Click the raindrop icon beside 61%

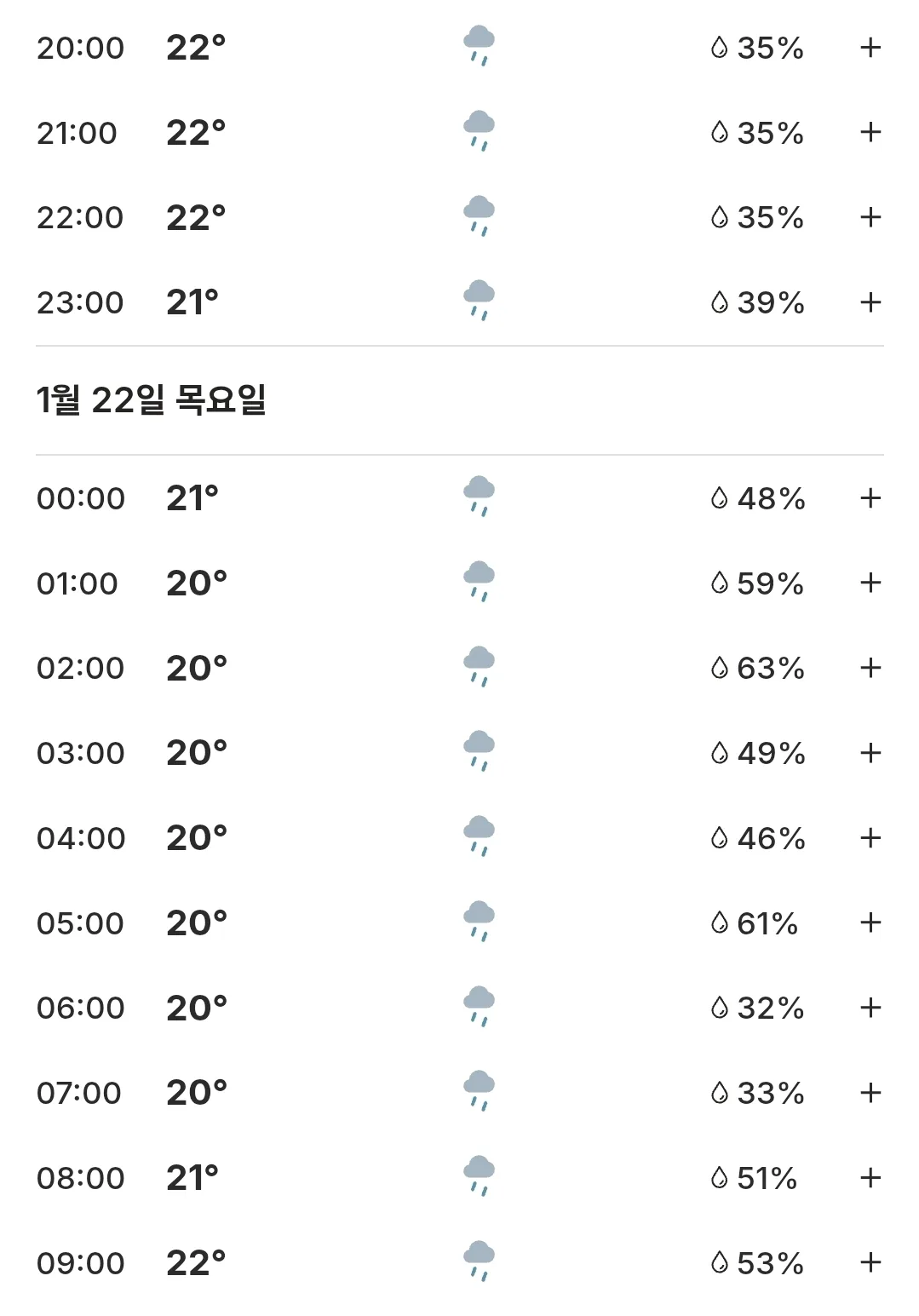coord(720,922)
